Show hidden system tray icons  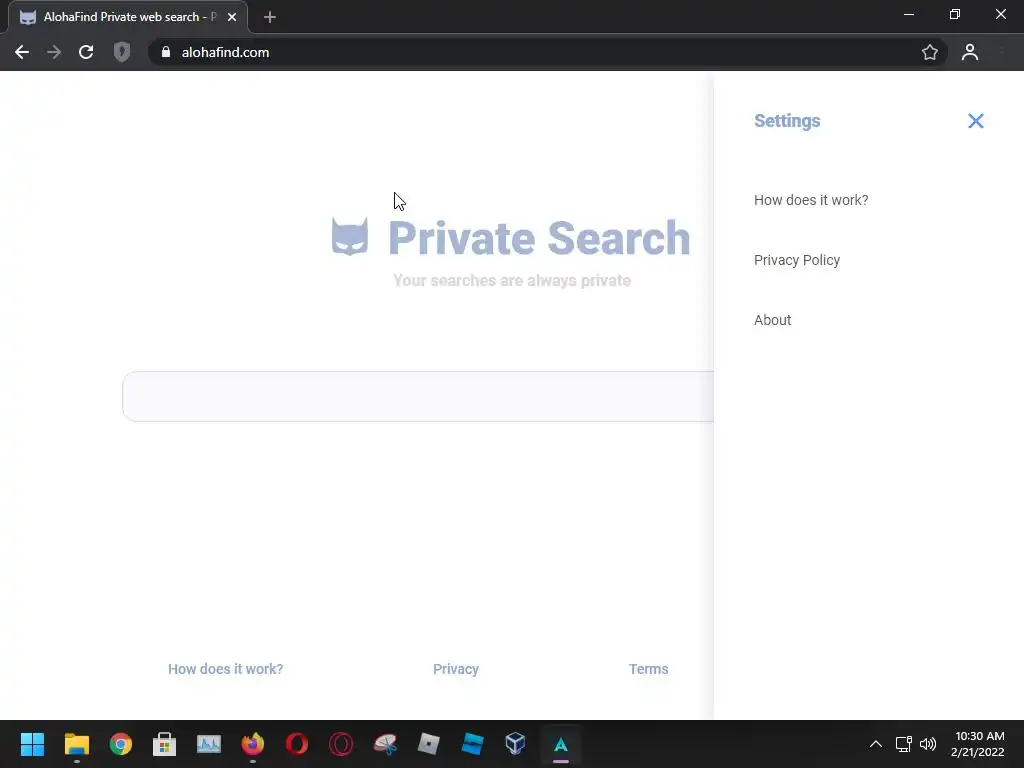[x=876, y=744]
